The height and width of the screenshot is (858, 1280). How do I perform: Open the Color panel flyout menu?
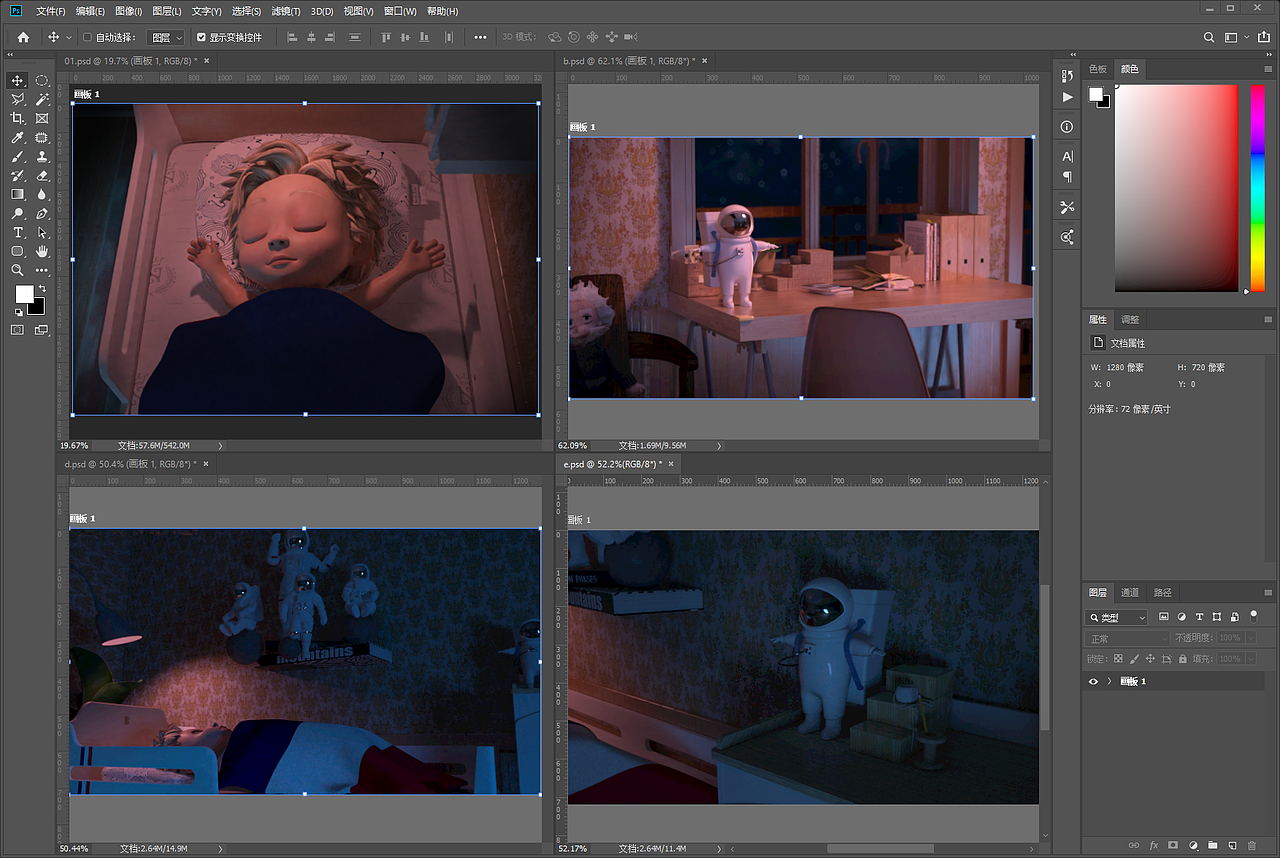pos(1268,69)
